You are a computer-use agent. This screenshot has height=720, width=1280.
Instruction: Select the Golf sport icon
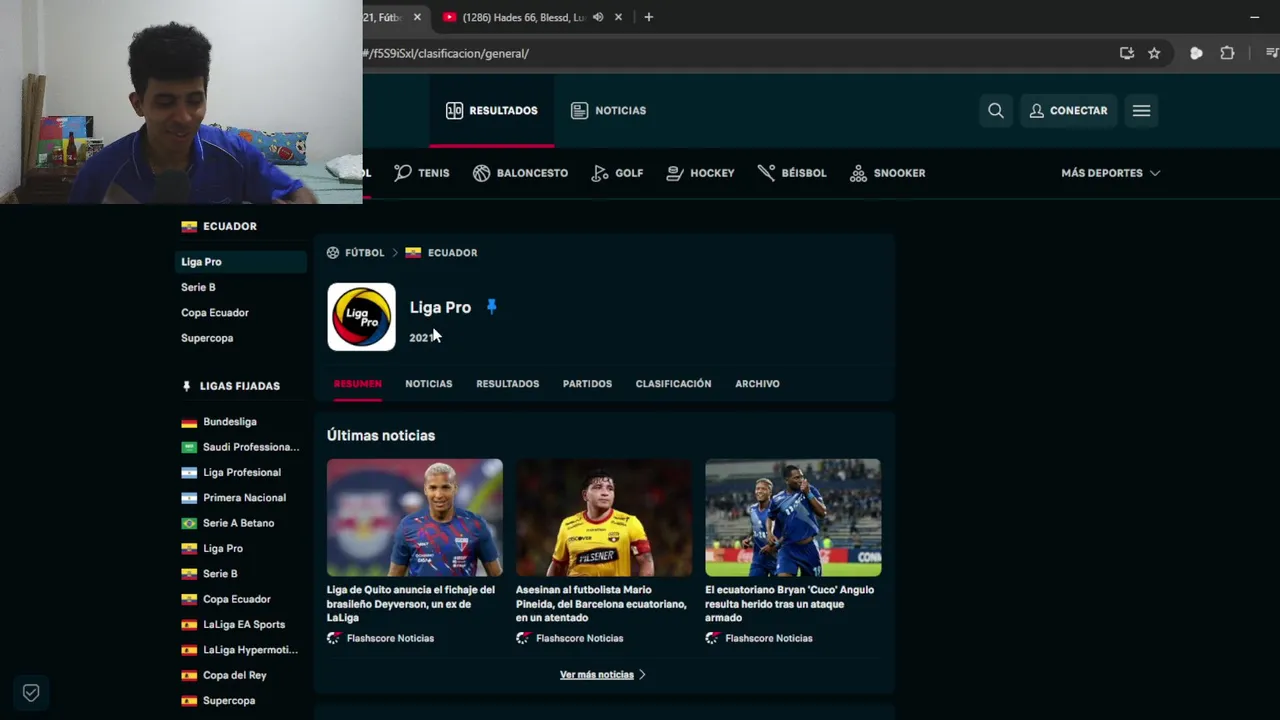tap(617, 173)
